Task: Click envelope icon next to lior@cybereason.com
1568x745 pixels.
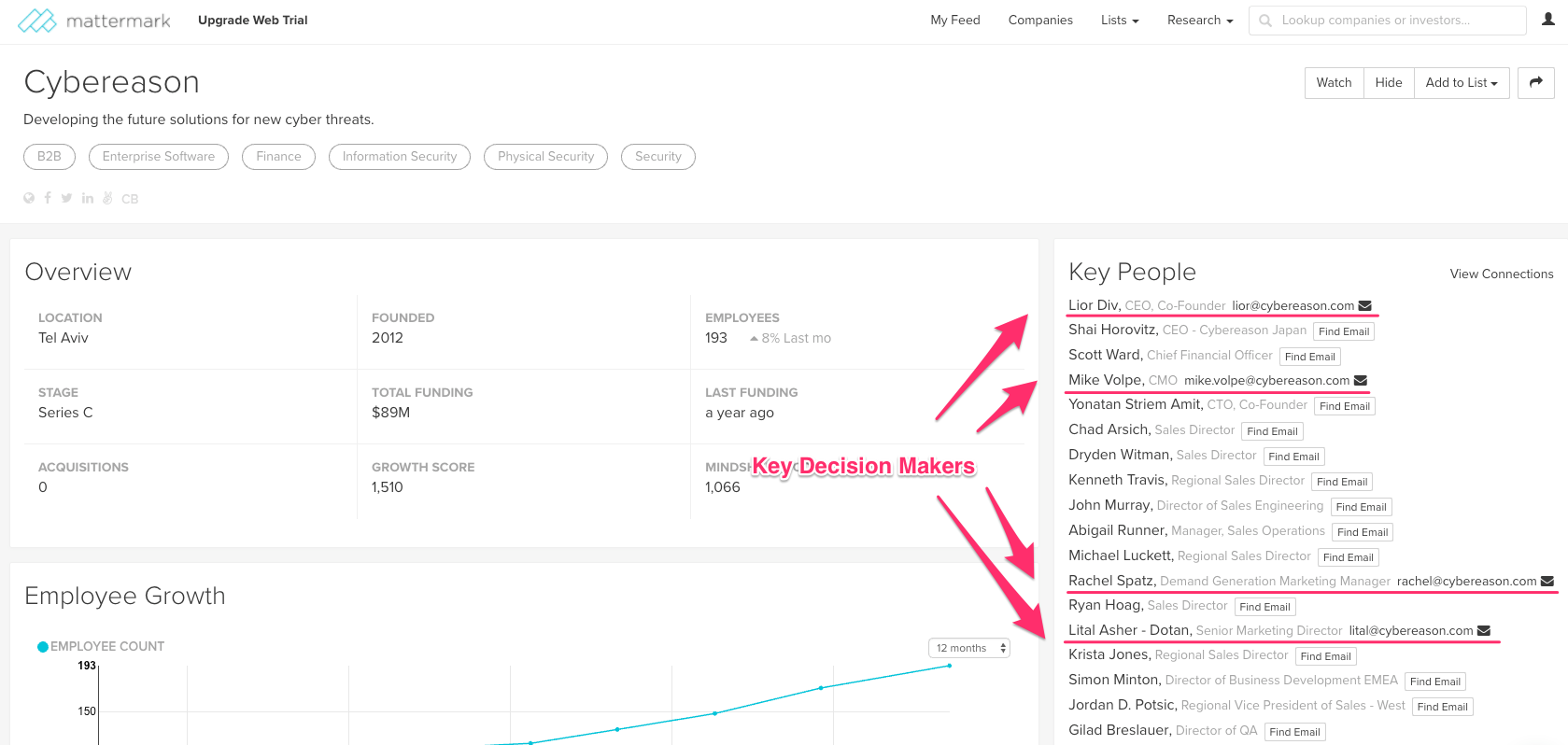Action: [1364, 305]
